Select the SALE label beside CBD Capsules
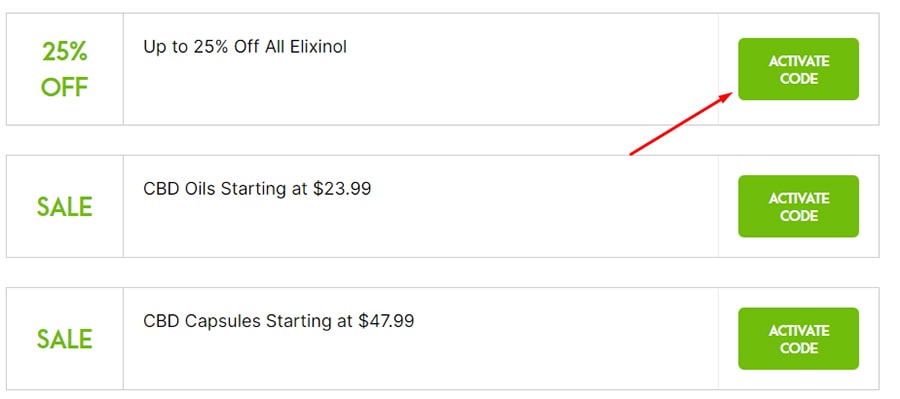The image size is (900, 399). click(x=64, y=339)
